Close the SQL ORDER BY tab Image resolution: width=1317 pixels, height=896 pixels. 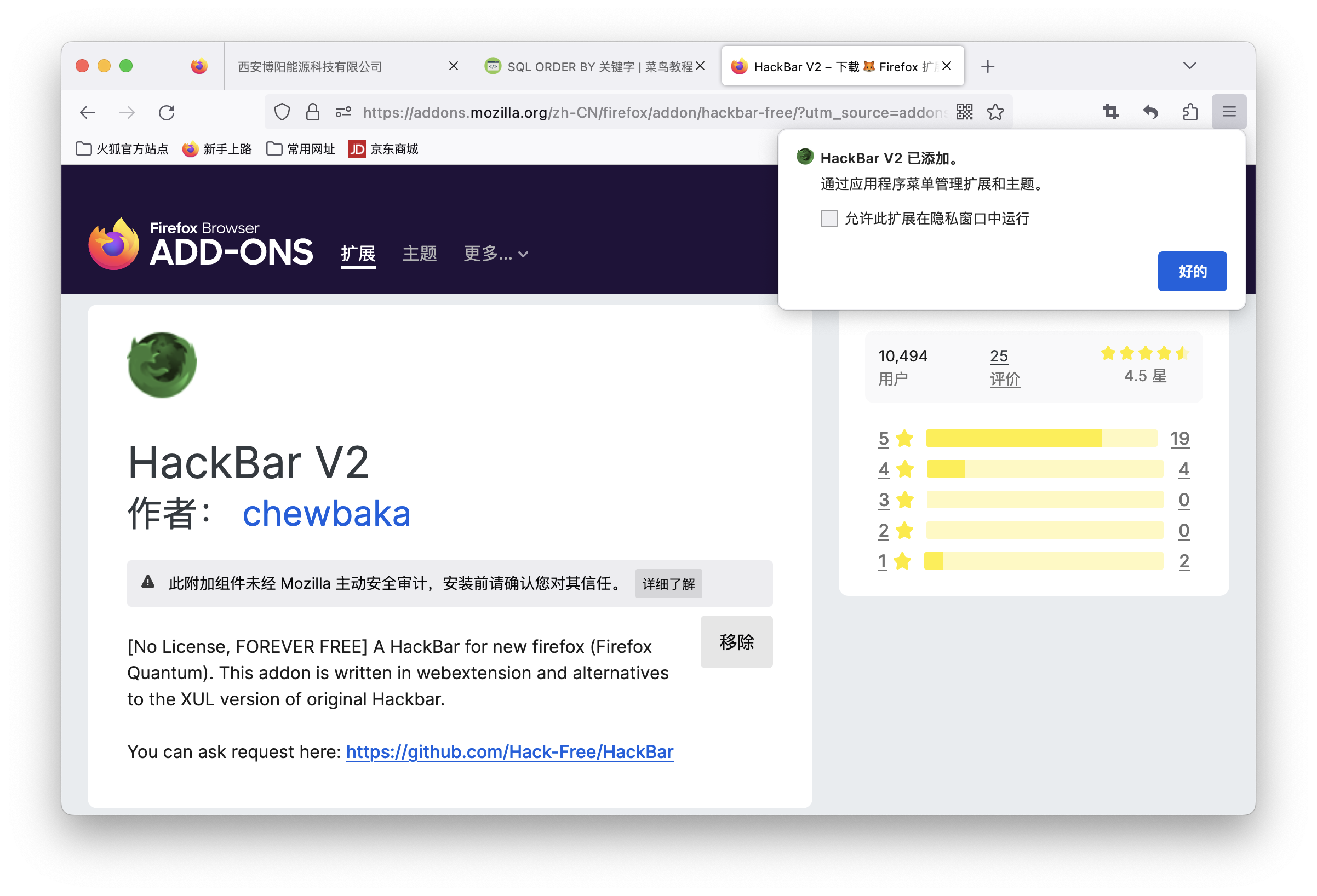[x=701, y=66]
